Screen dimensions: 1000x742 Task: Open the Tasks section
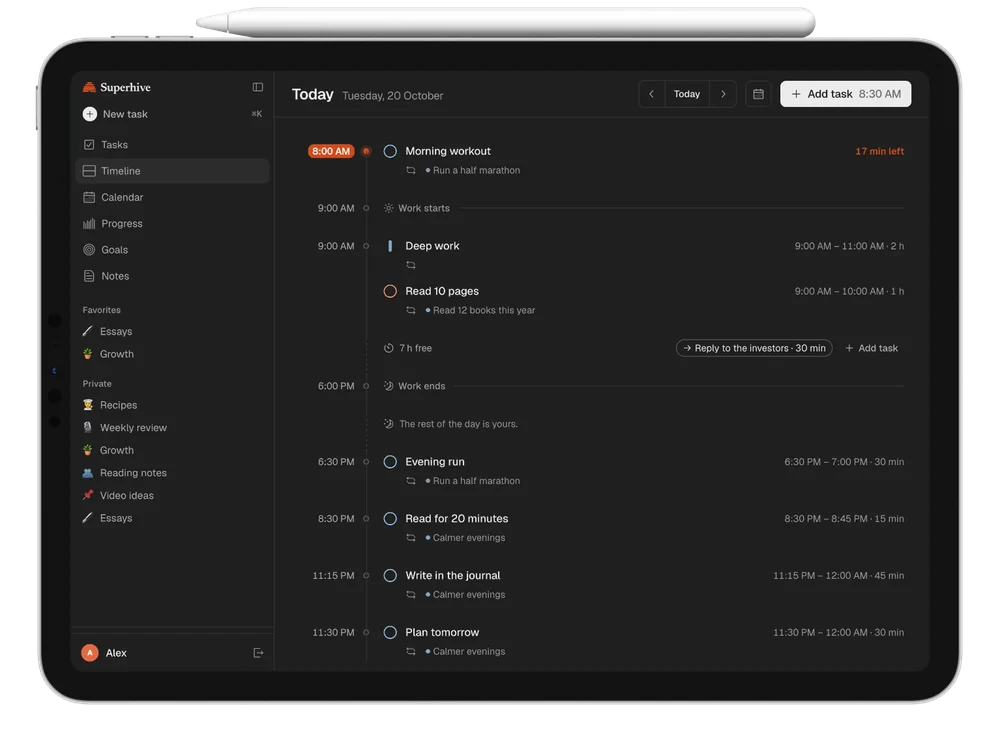172,145
